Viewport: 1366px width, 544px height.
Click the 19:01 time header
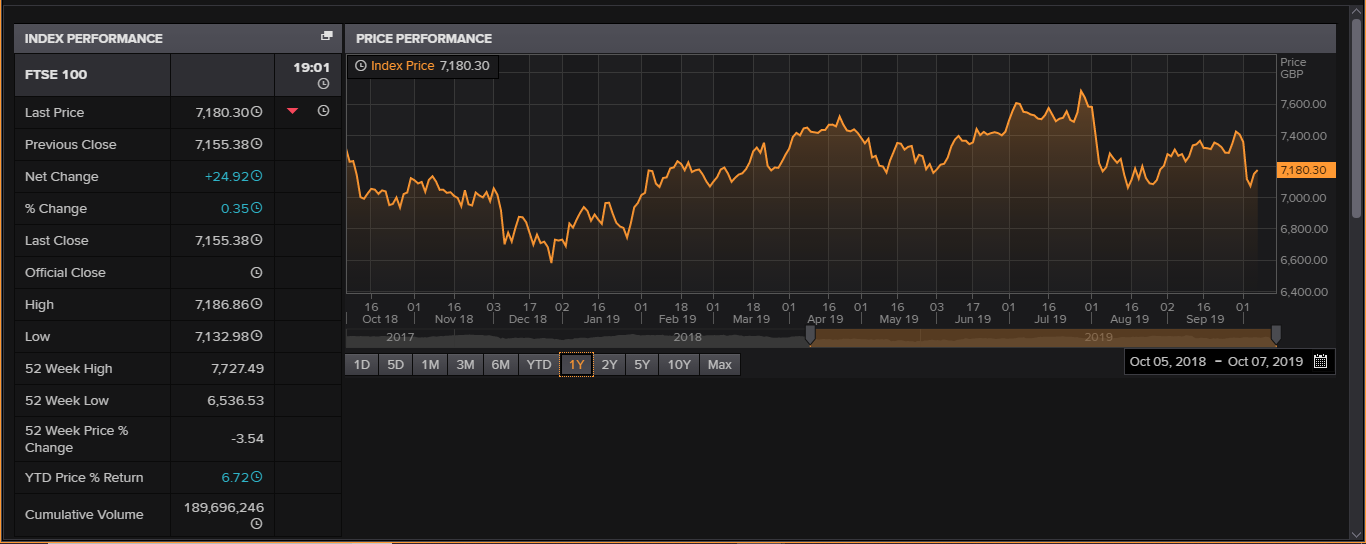pos(311,69)
